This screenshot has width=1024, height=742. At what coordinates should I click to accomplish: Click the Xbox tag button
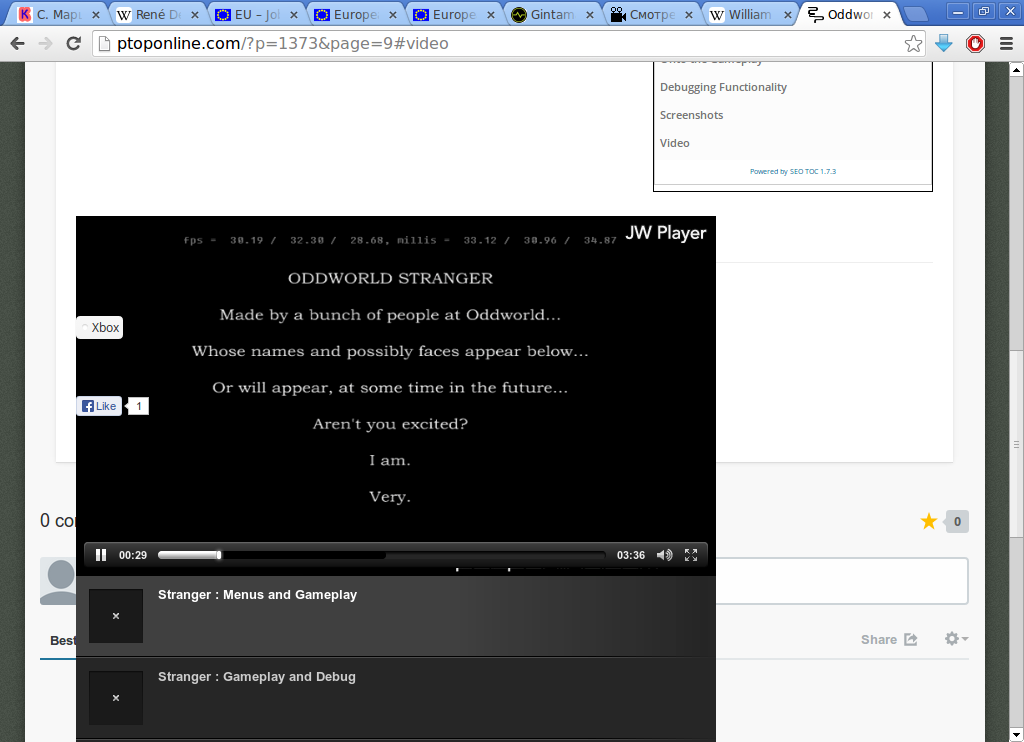100,327
